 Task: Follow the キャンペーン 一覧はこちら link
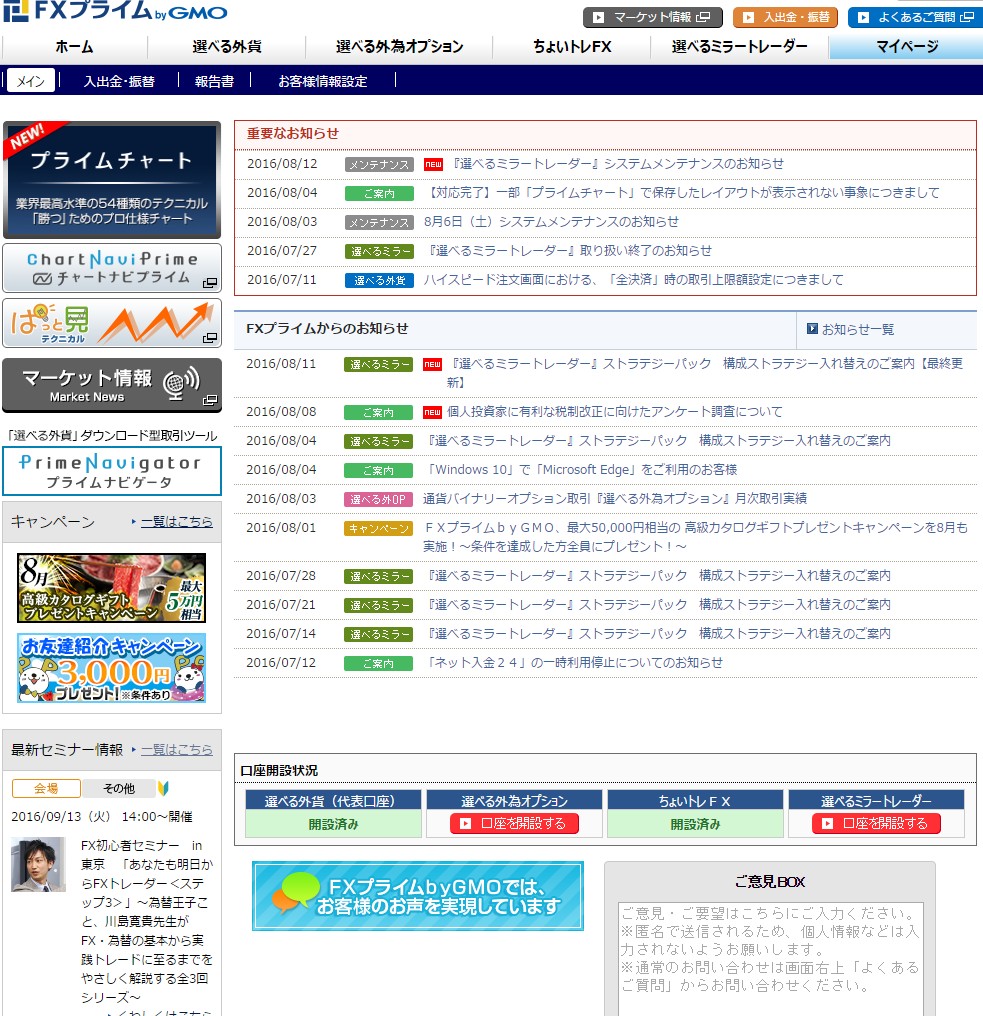pyautogui.click(x=176, y=522)
